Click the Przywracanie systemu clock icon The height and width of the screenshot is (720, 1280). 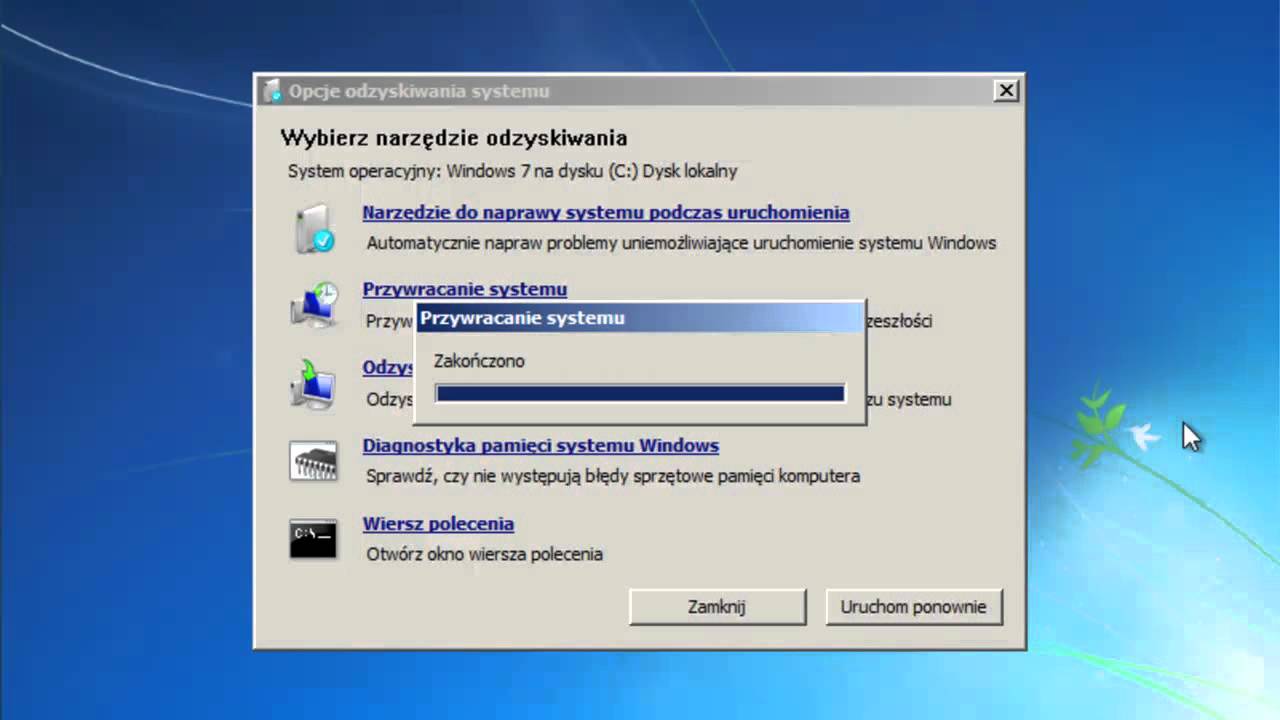pyautogui.click(x=314, y=305)
